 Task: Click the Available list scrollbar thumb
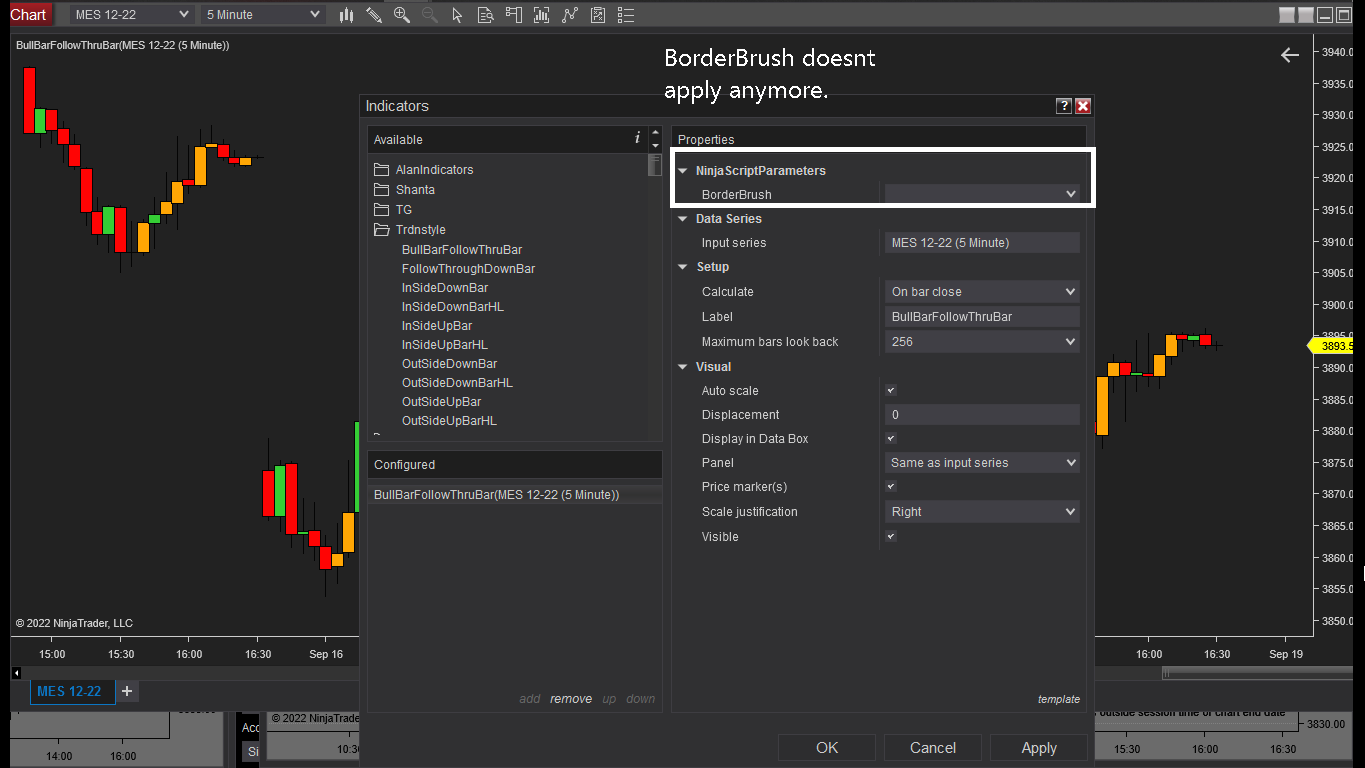tap(655, 164)
